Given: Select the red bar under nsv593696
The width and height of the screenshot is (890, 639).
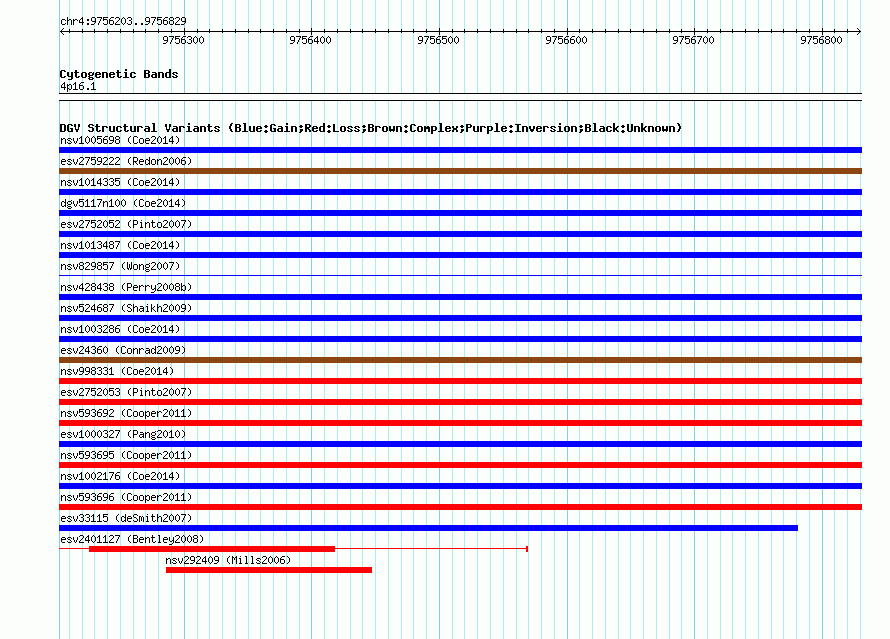Looking at the screenshot, I should (x=460, y=507).
